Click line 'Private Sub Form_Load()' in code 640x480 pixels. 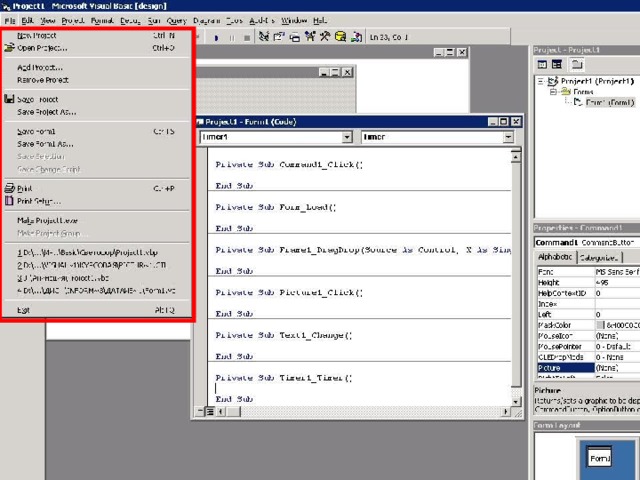(276, 207)
